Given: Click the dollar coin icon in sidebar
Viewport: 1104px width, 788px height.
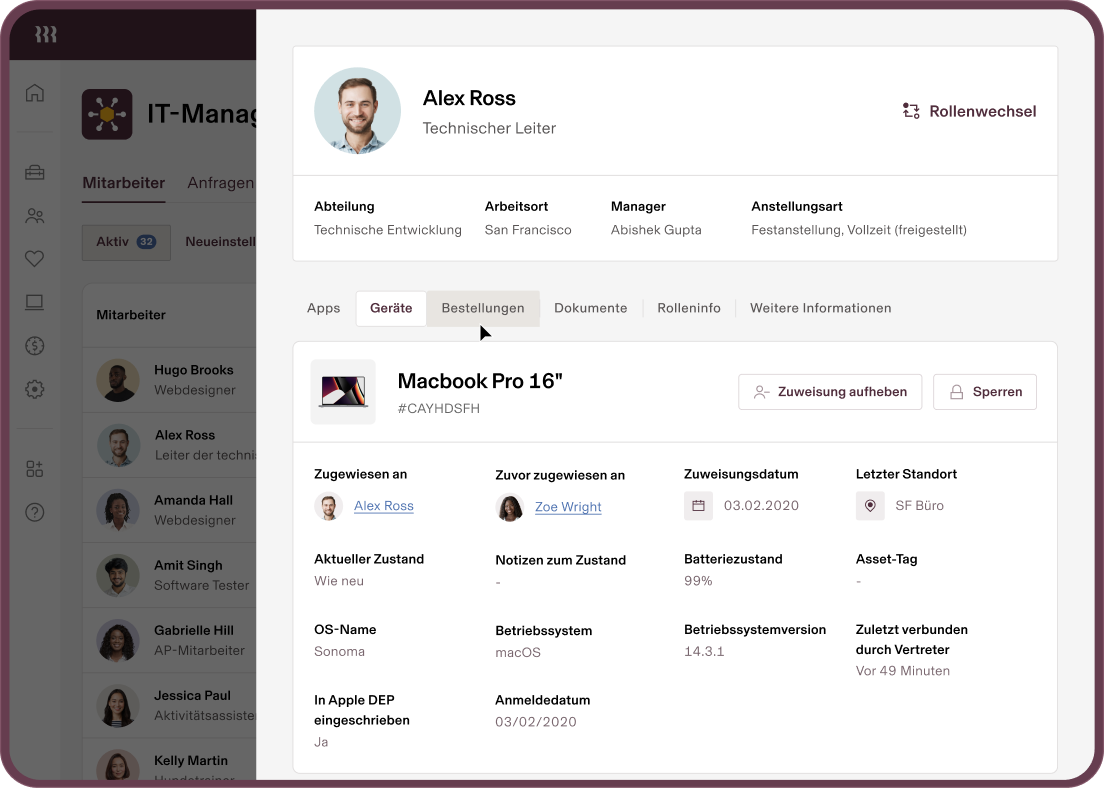Looking at the screenshot, I should tap(35, 346).
